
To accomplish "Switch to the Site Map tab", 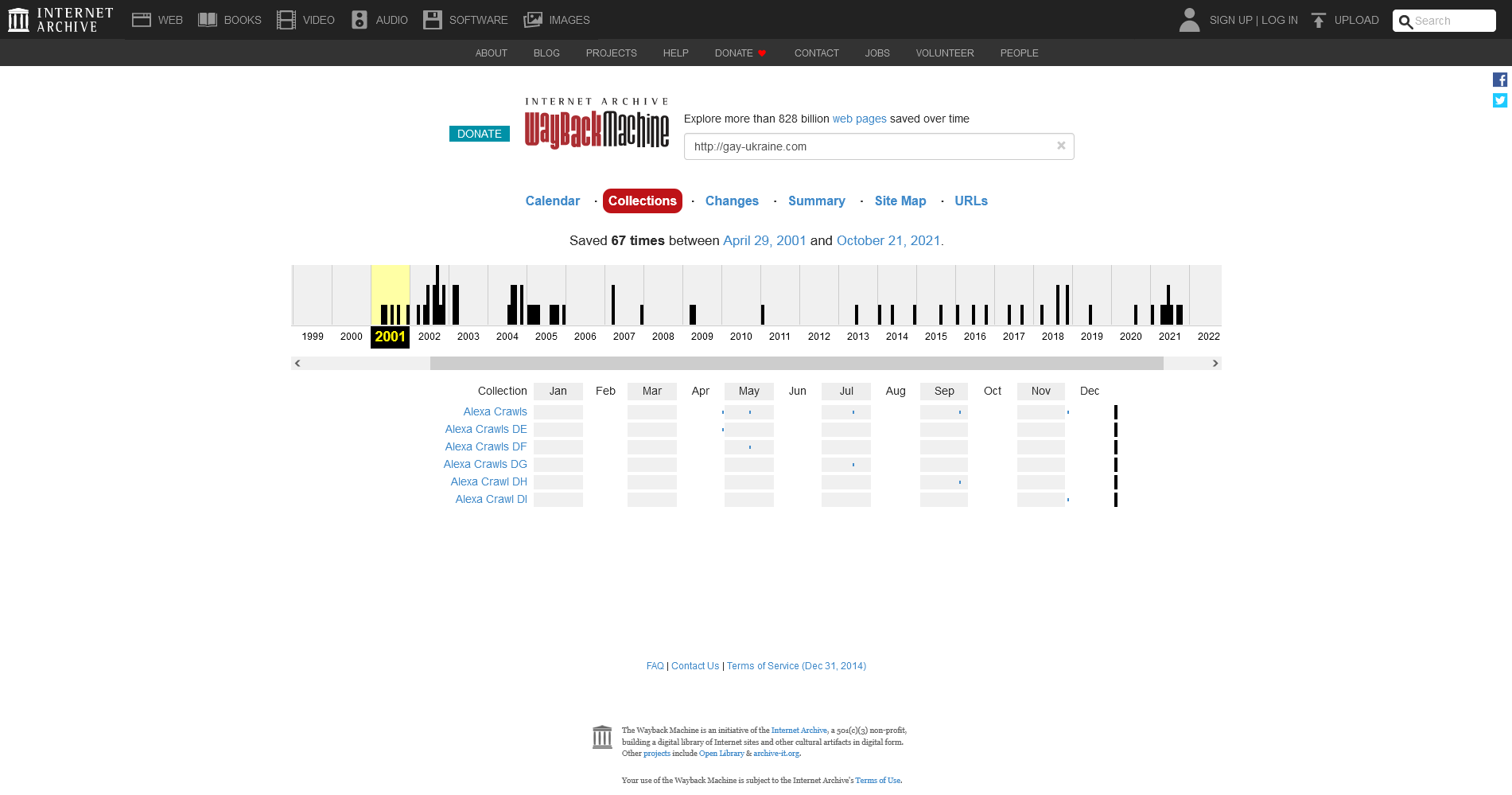I will [900, 201].
